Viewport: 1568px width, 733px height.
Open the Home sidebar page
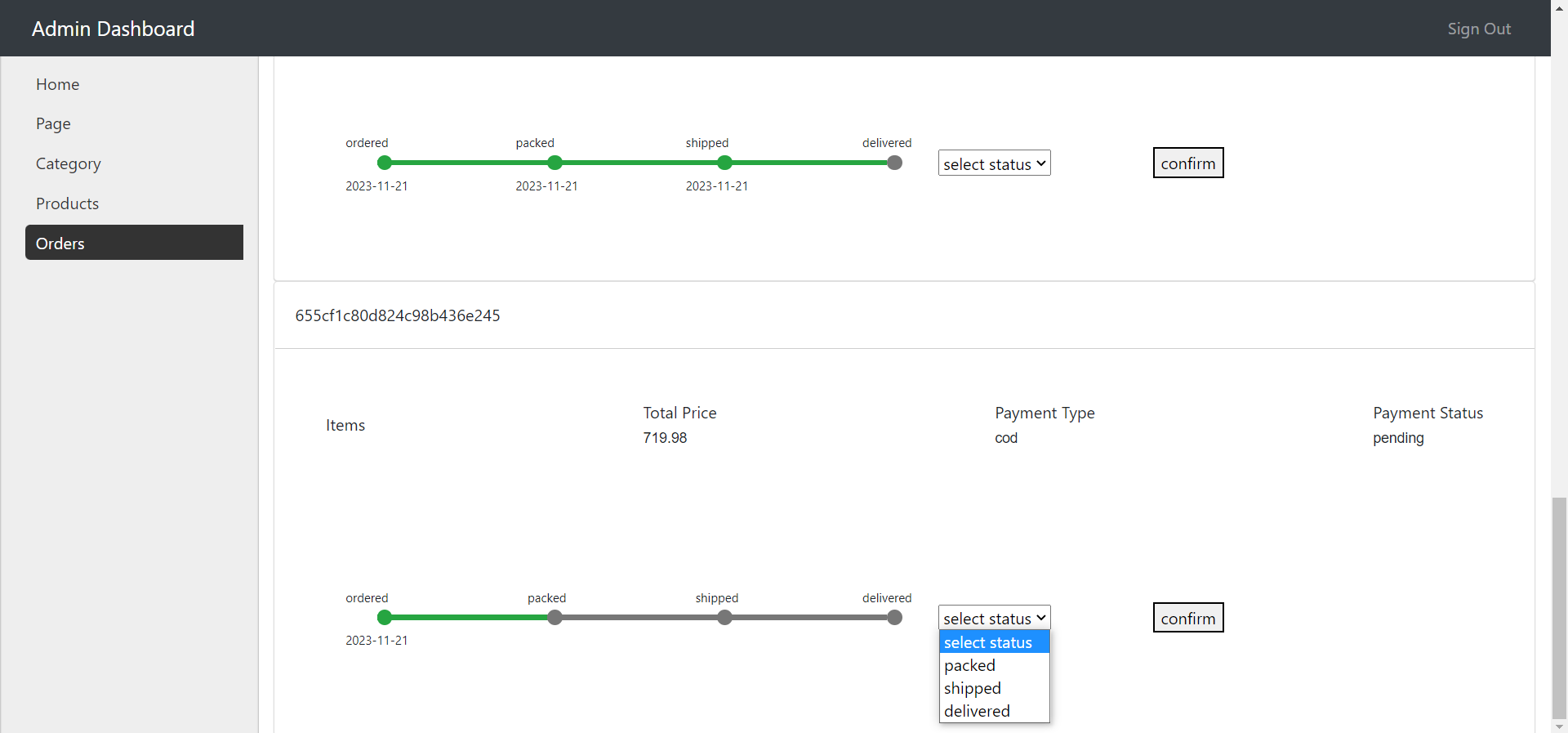[57, 84]
